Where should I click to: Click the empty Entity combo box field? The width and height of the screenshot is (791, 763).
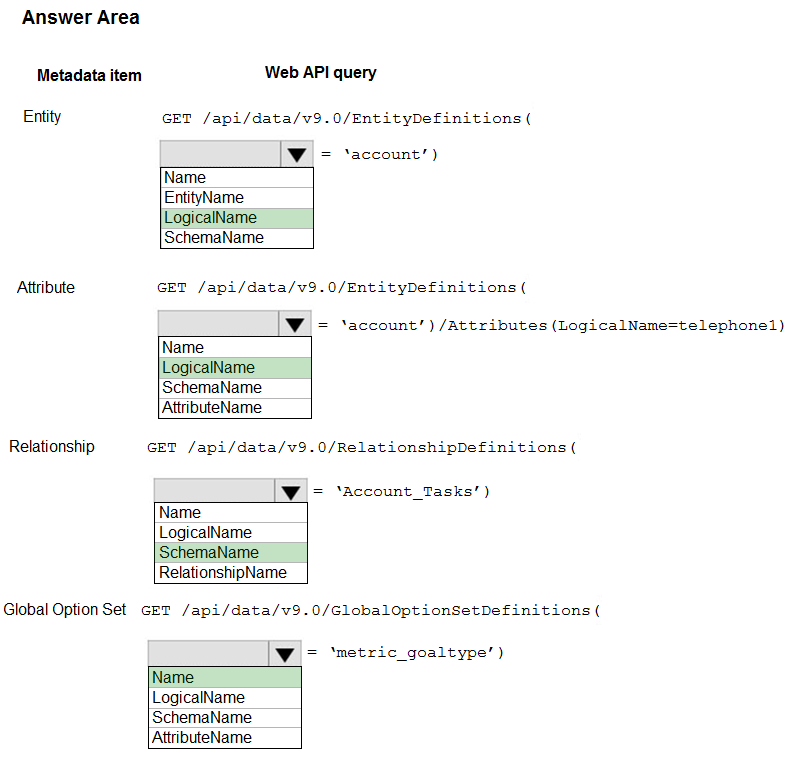click(220, 154)
